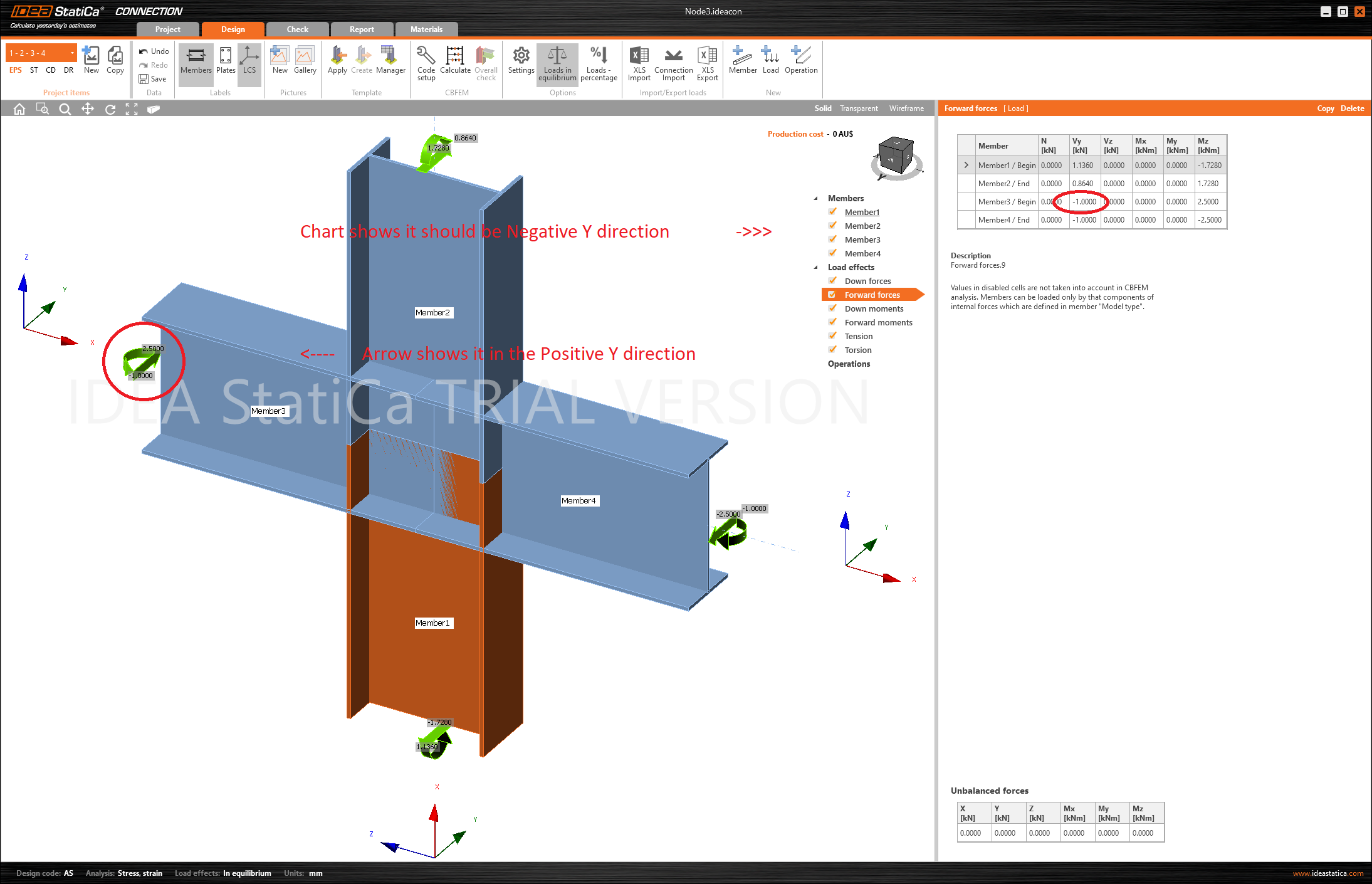
Task: Uncheck the Member4 checkbox
Action: tap(832, 253)
